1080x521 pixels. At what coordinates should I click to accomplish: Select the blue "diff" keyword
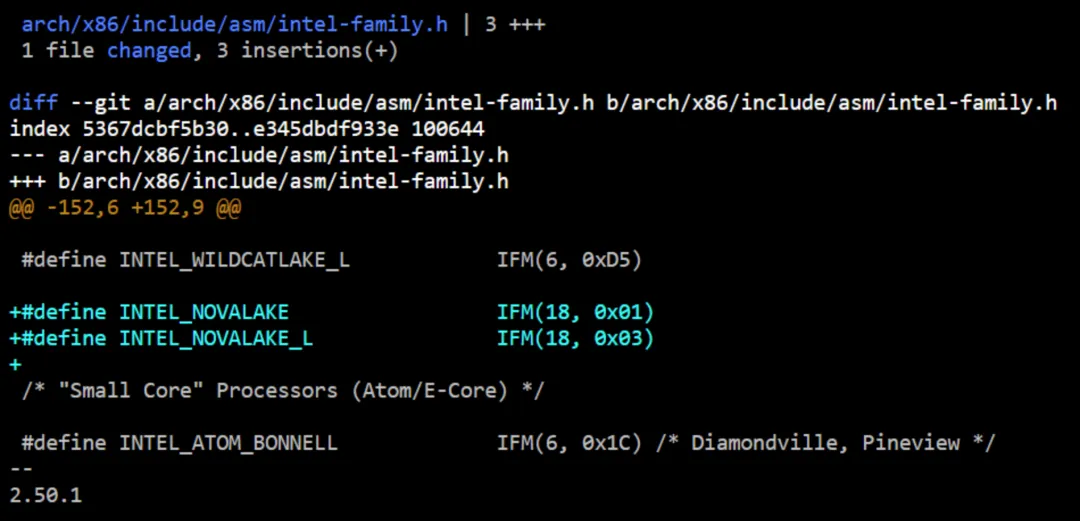pyautogui.click(x=33, y=103)
